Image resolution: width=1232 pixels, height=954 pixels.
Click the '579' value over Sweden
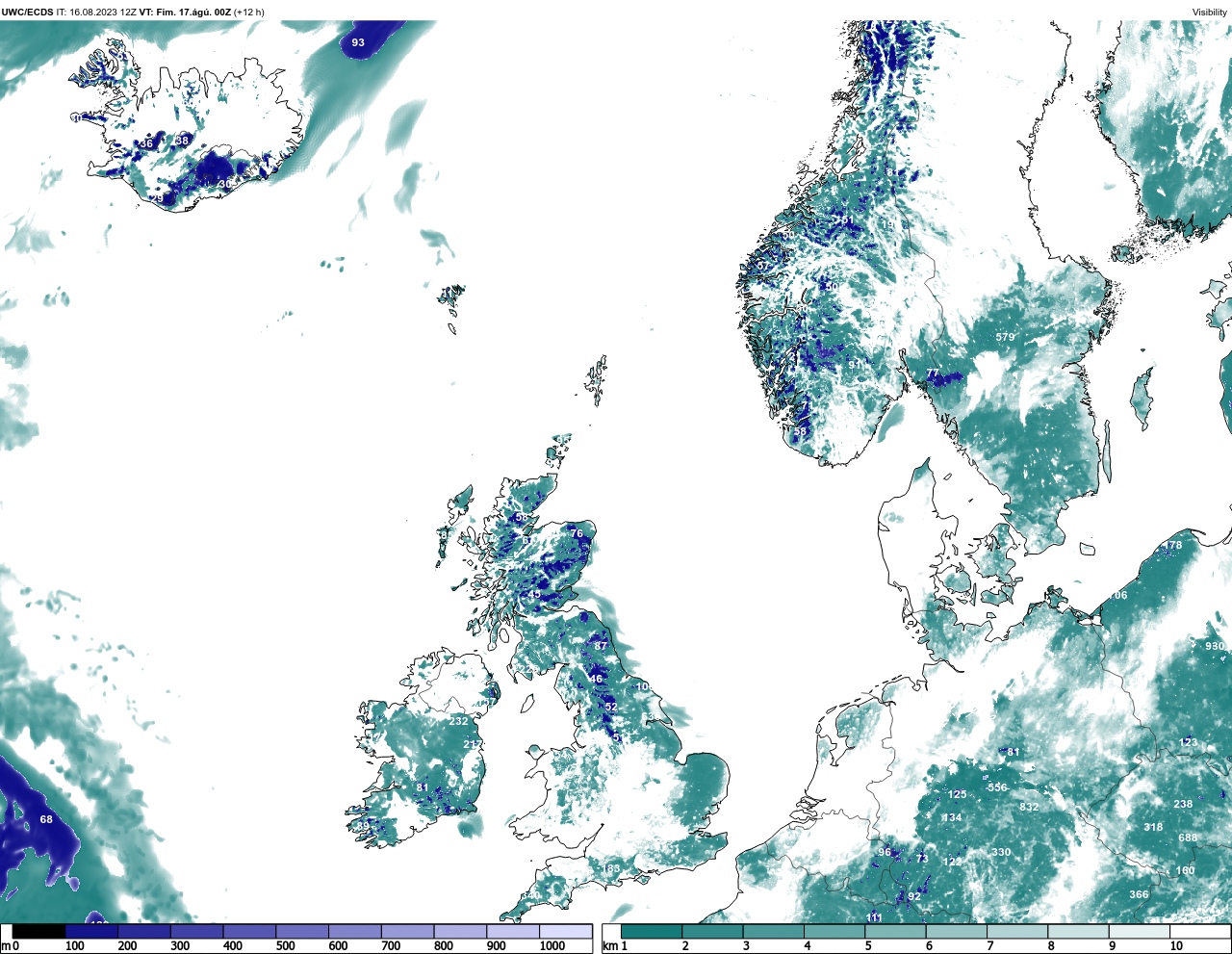[x=1005, y=337]
